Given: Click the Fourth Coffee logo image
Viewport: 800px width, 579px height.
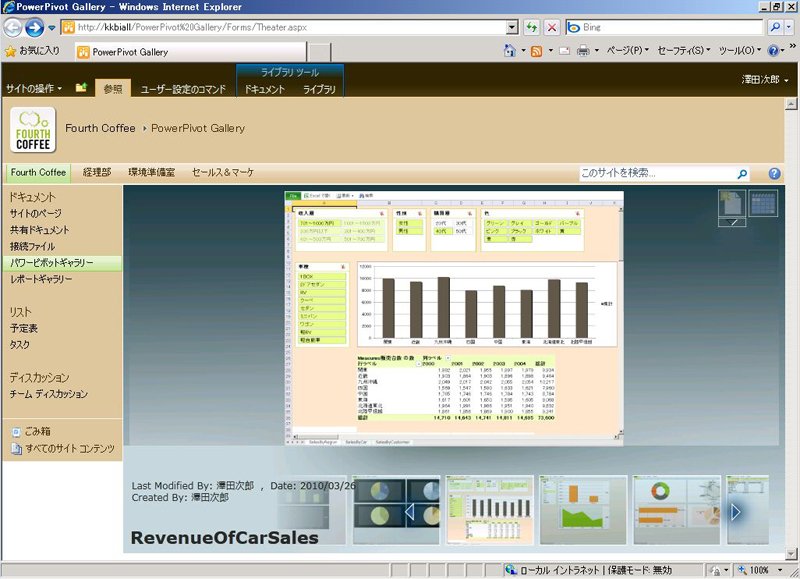Looking at the screenshot, I should pos(33,130).
